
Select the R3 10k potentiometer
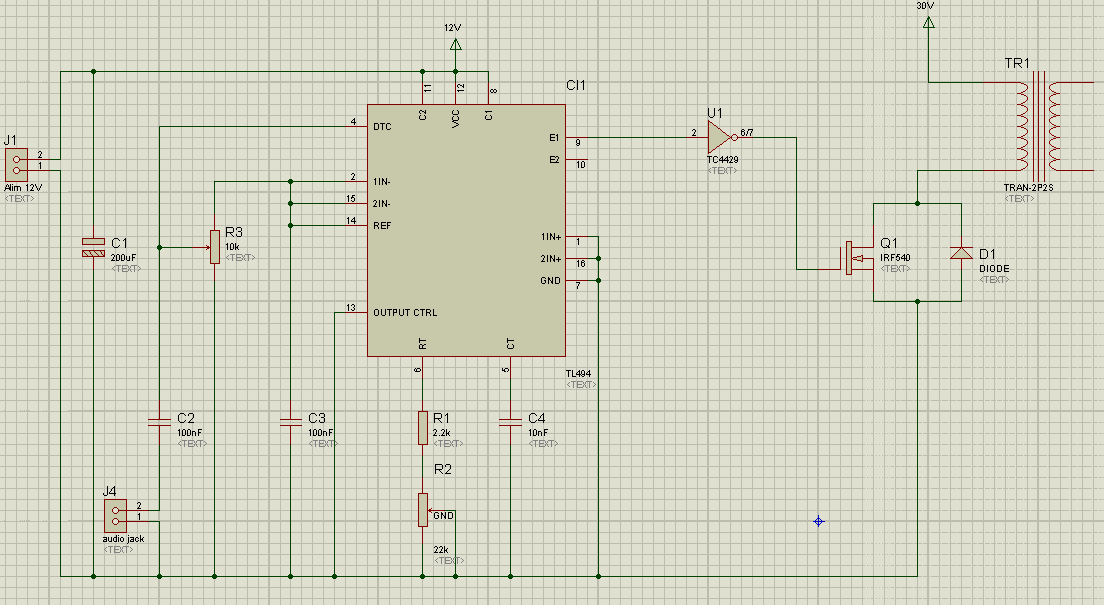(x=215, y=247)
